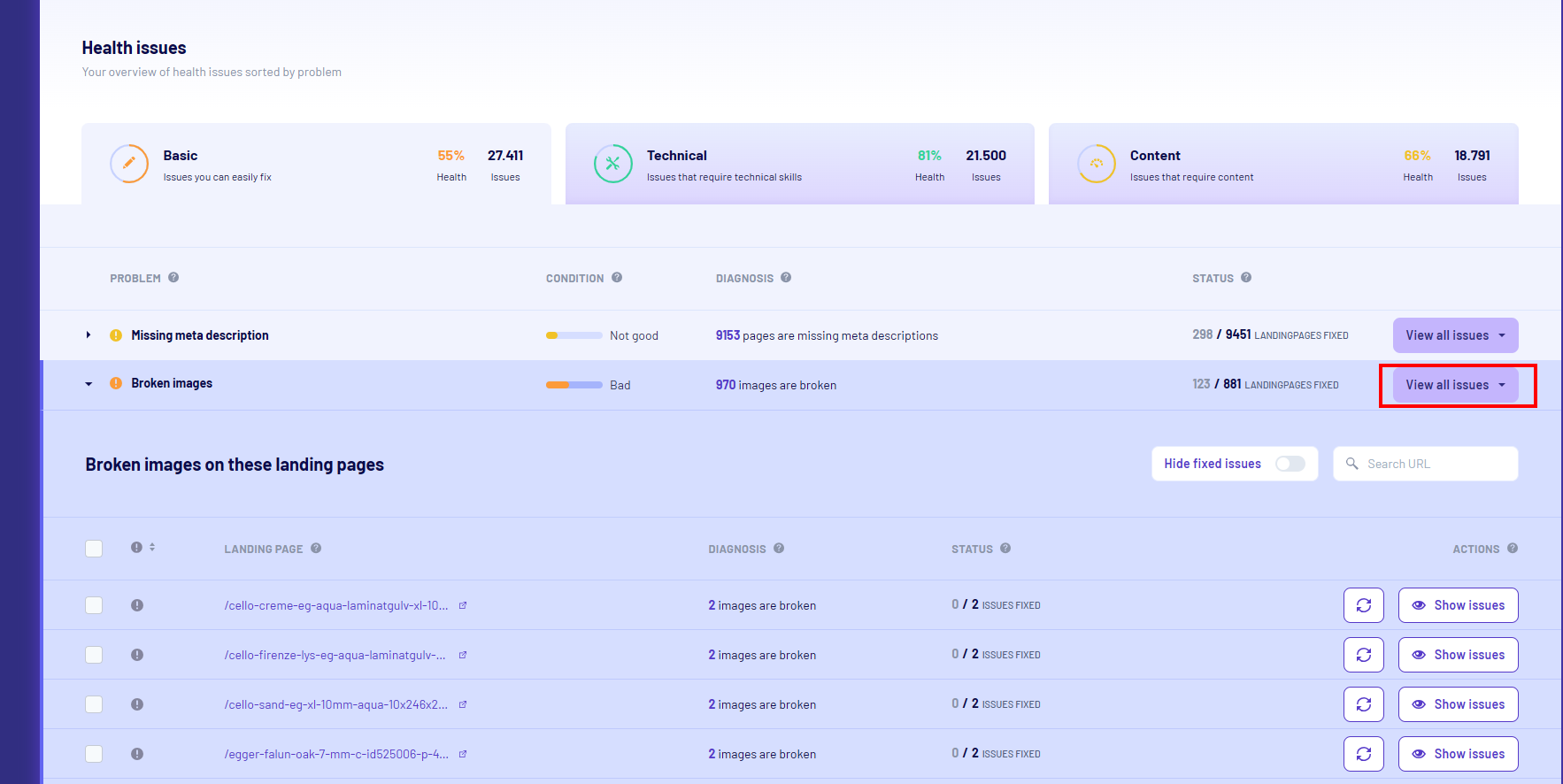Click the help icon beside CONDITION header
This screenshot has height=784, width=1563.
pyautogui.click(x=617, y=278)
